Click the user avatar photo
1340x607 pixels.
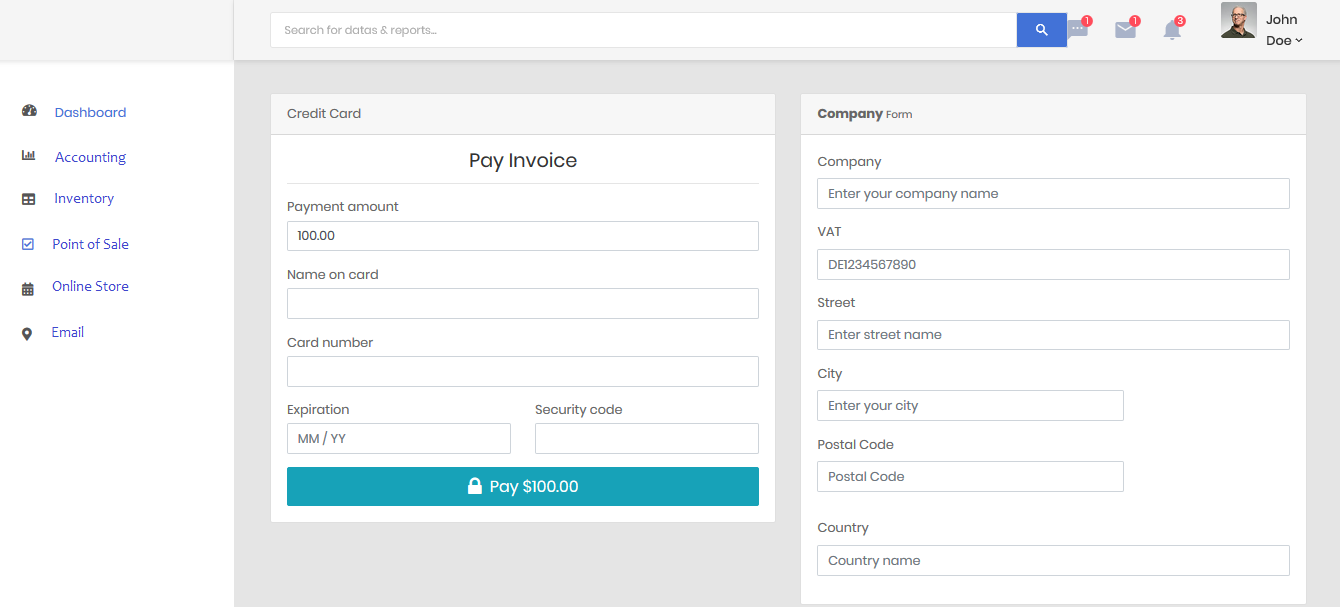coord(1238,20)
